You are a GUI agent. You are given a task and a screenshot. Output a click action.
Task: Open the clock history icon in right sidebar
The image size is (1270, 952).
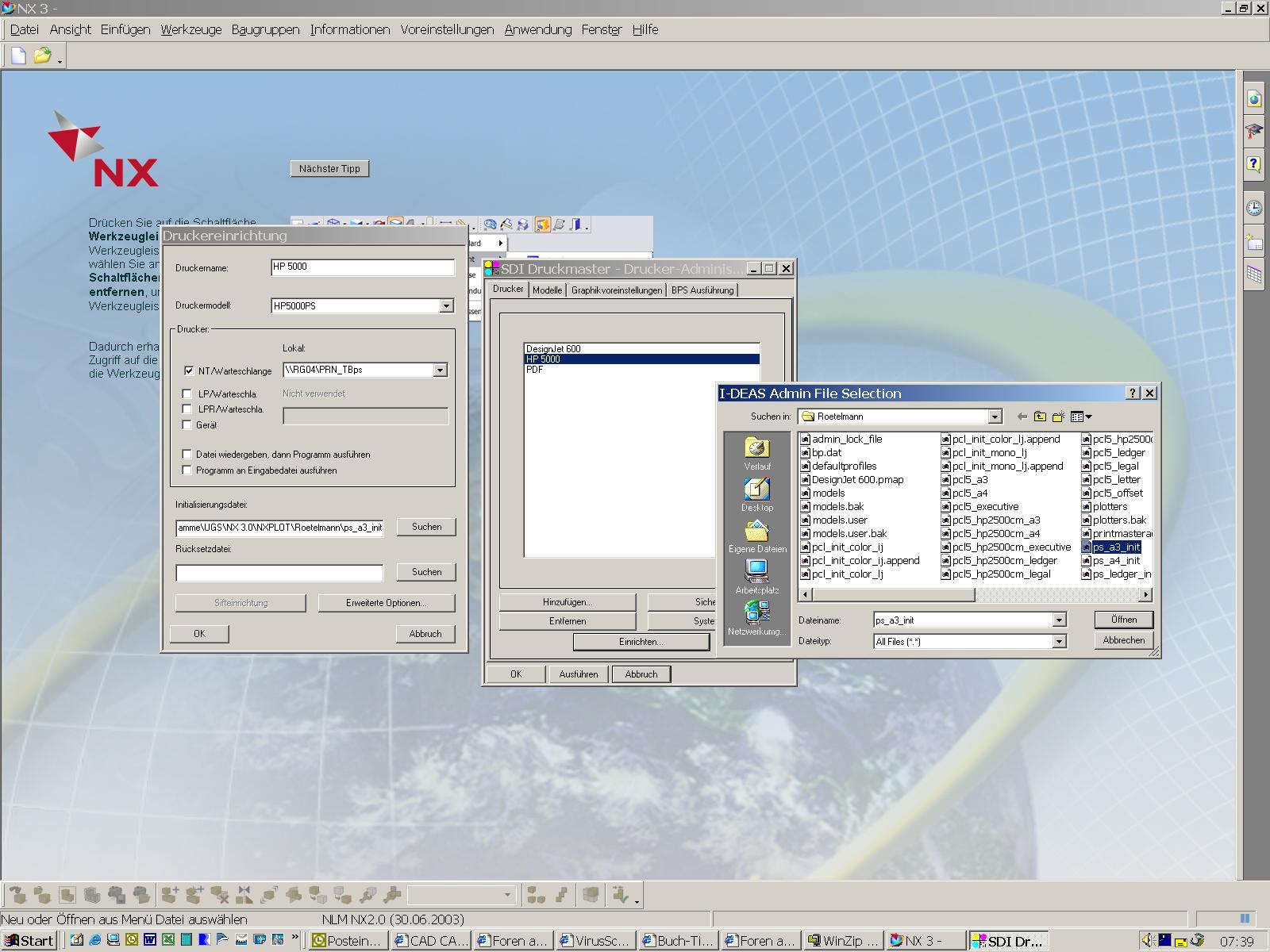pos(1254,208)
